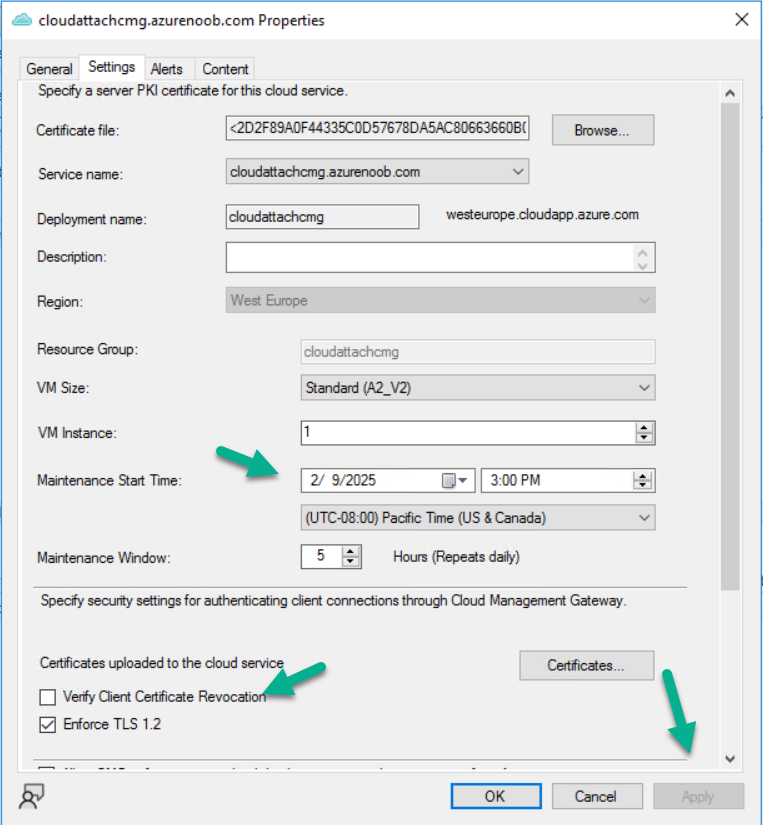
Task: Click 'Certificates uploaded to the cloud service' text
Action: tap(162, 663)
